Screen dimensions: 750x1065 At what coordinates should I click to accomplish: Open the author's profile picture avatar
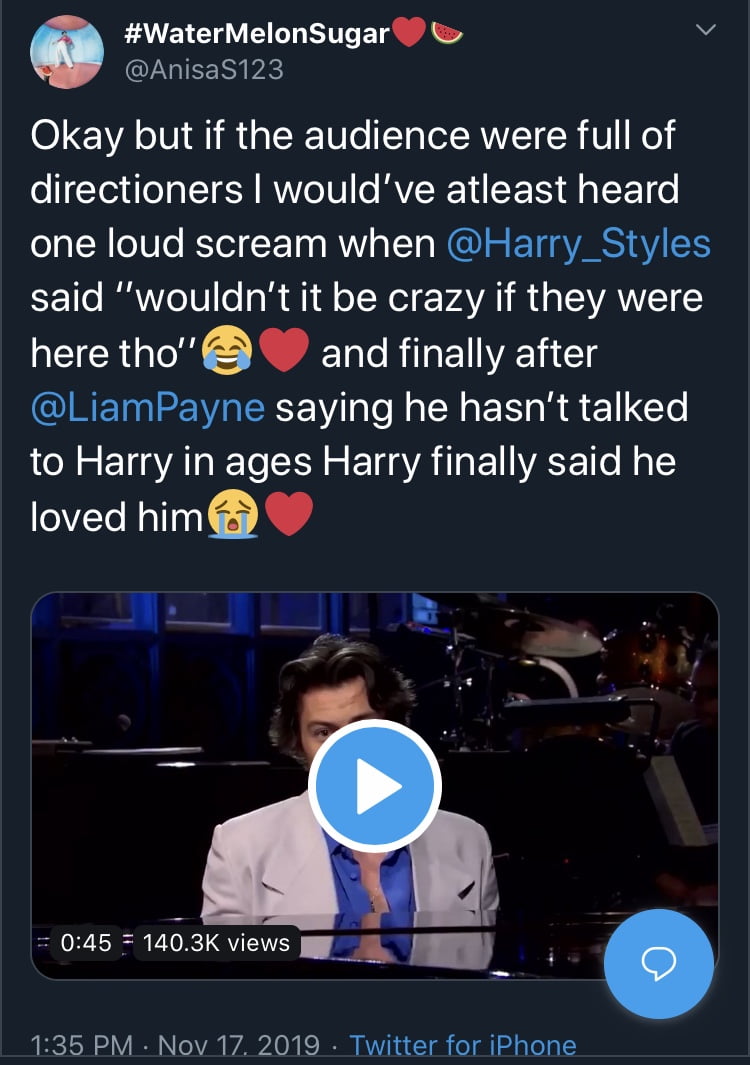(x=65, y=53)
